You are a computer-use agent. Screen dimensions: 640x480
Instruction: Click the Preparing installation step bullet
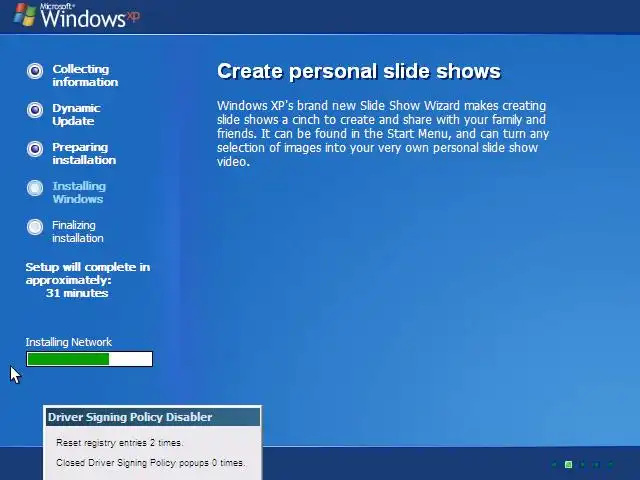point(35,149)
